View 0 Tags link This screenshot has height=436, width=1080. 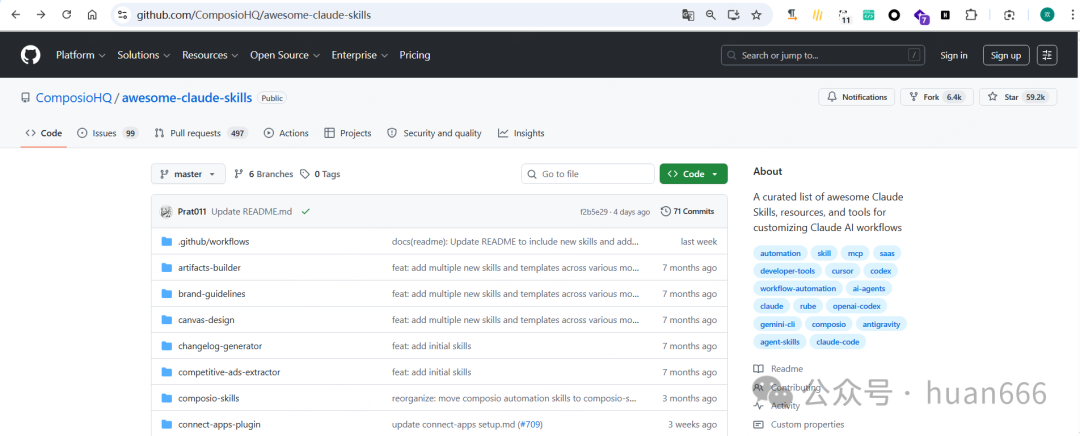pyautogui.click(x=320, y=174)
